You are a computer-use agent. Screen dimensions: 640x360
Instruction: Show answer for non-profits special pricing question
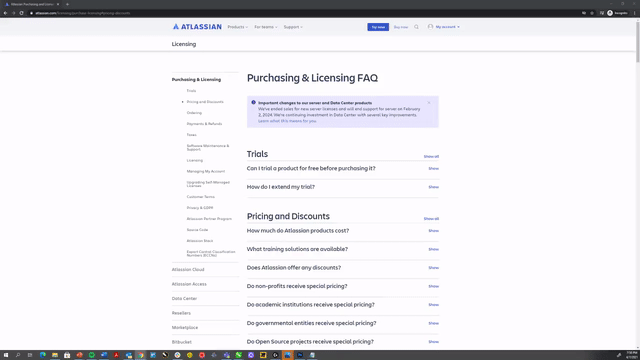click(x=433, y=286)
